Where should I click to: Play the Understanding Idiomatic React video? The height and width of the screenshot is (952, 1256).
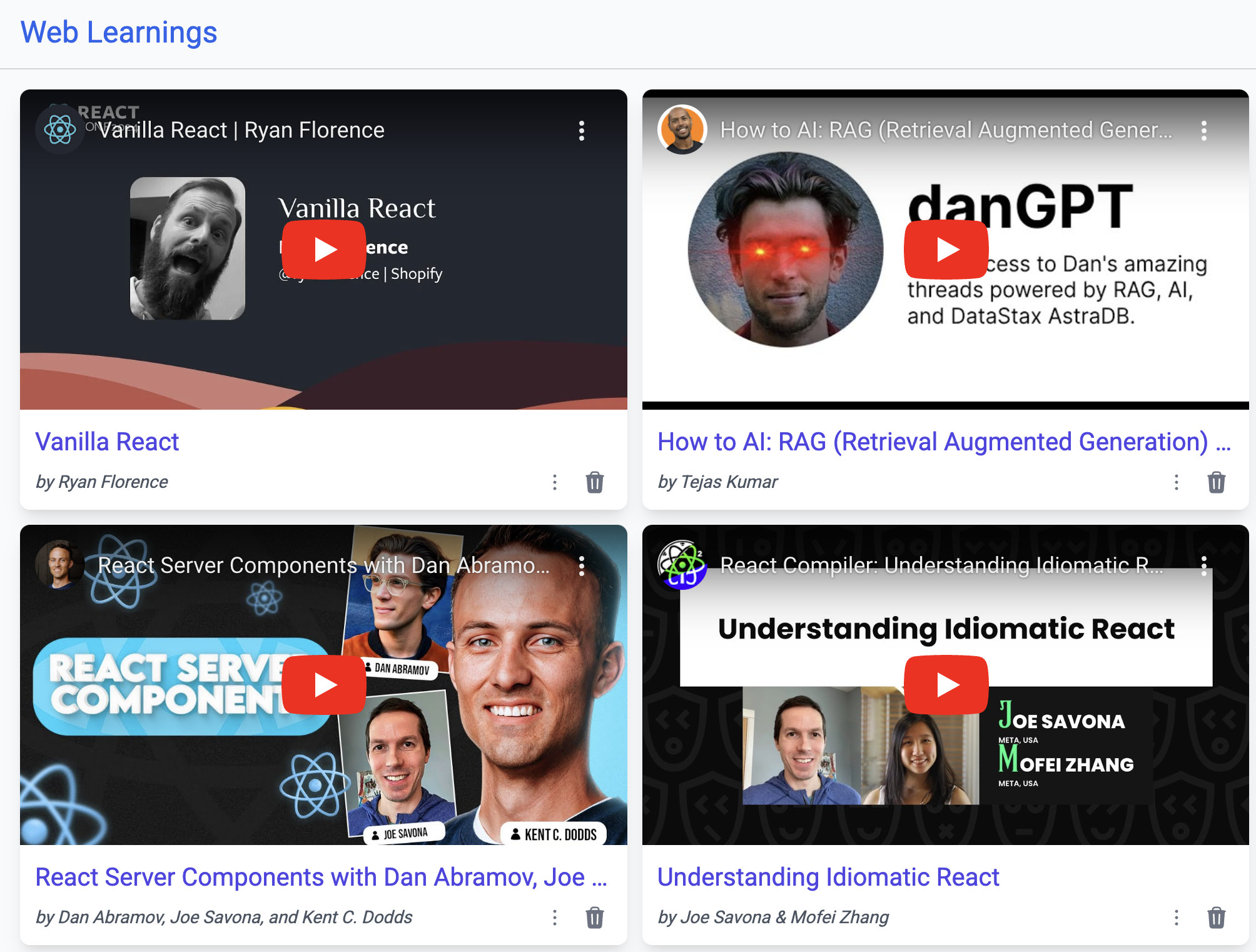coord(946,685)
